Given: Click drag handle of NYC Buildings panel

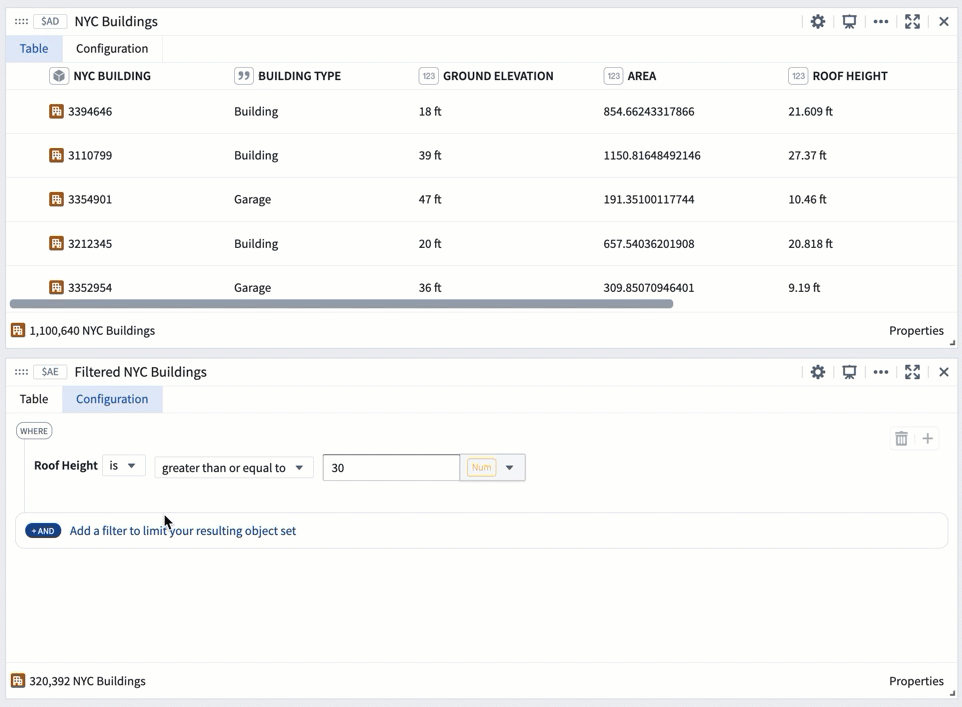Looking at the screenshot, I should (21, 21).
